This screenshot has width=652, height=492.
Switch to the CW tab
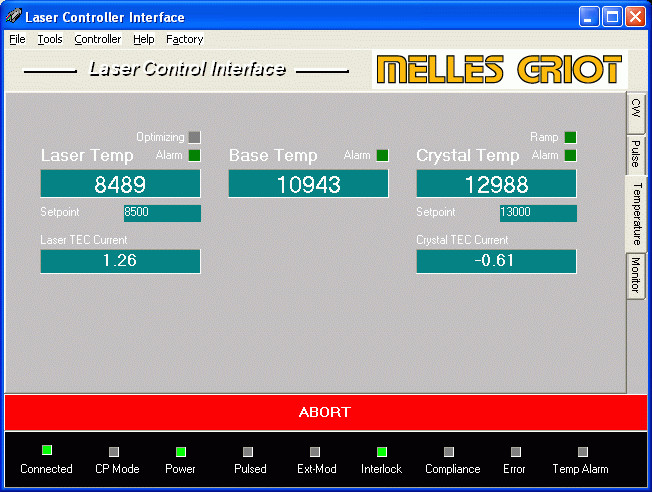tap(635, 112)
